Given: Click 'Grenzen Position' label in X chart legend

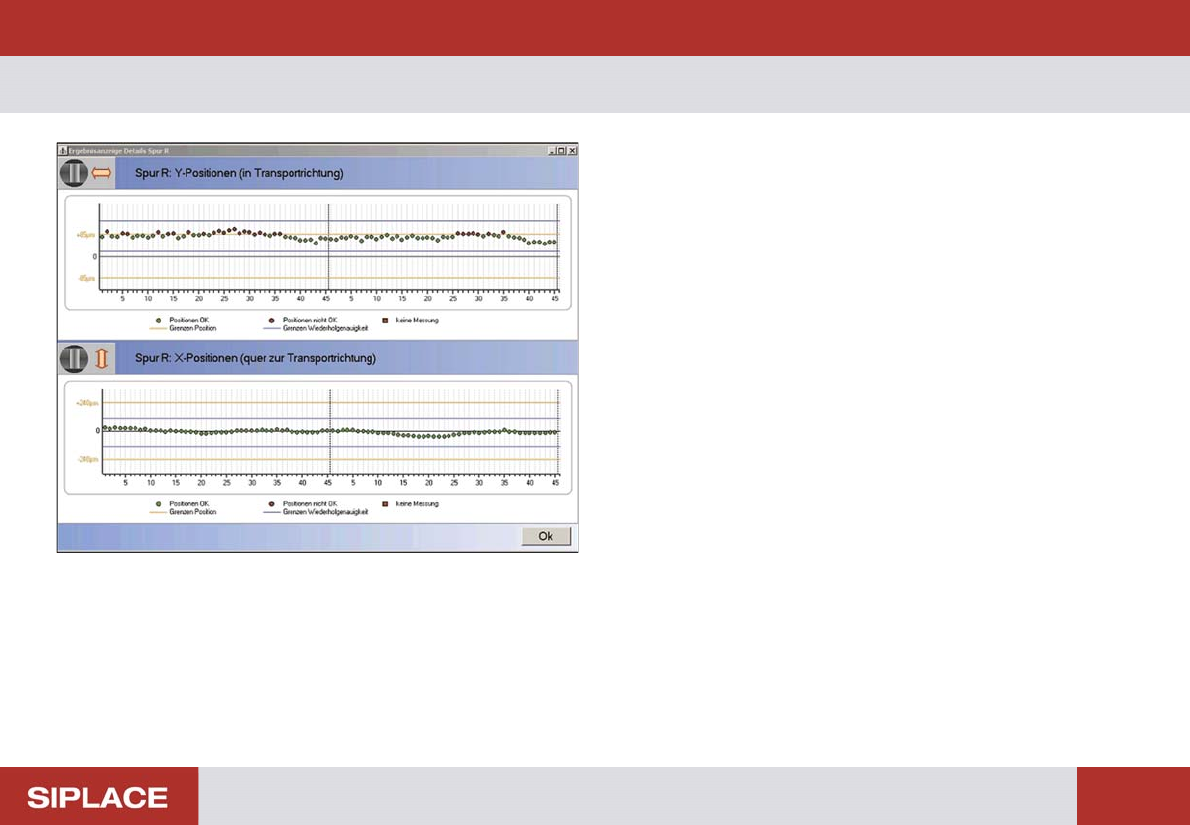Looking at the screenshot, I should [193, 512].
